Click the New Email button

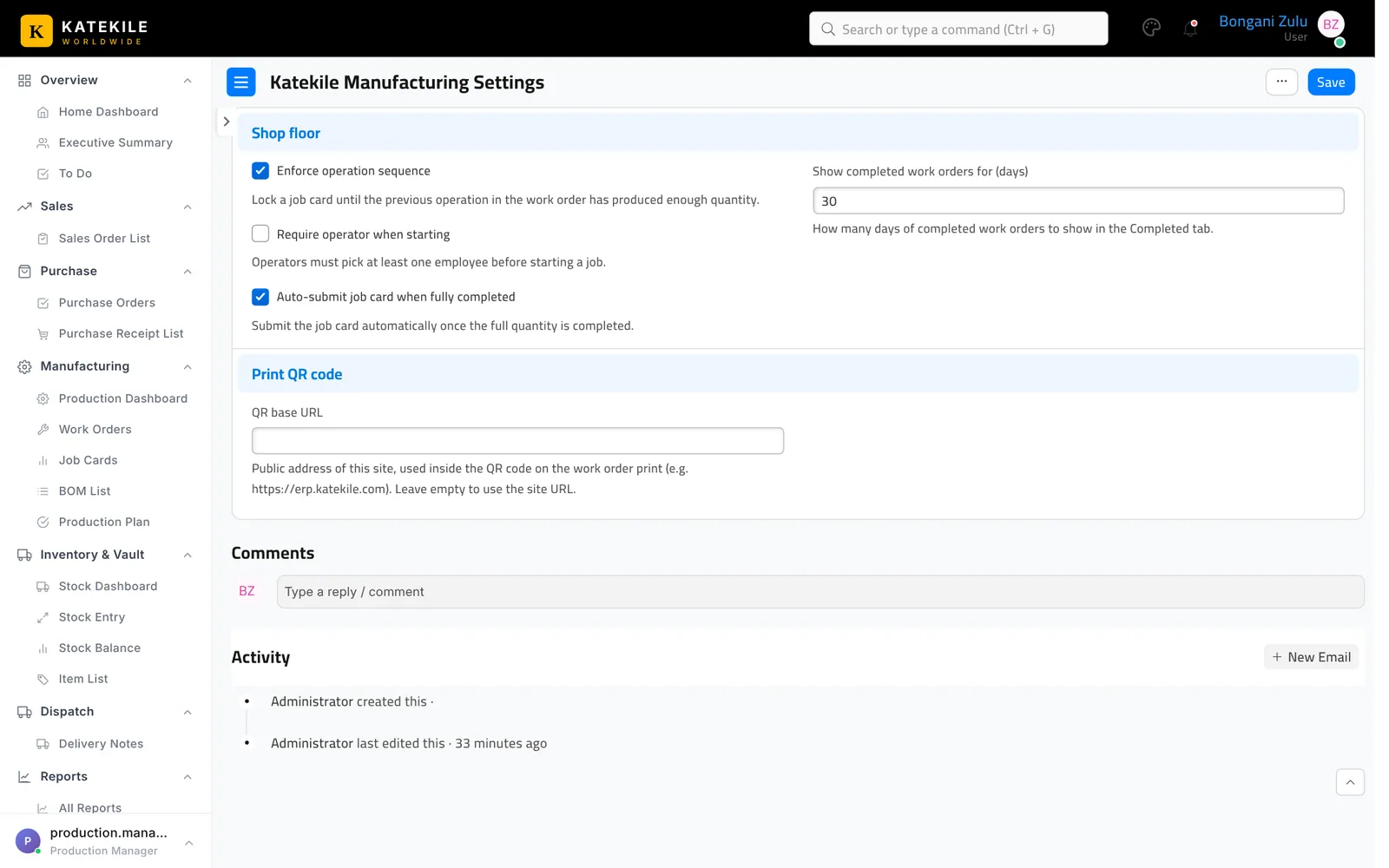(1311, 657)
